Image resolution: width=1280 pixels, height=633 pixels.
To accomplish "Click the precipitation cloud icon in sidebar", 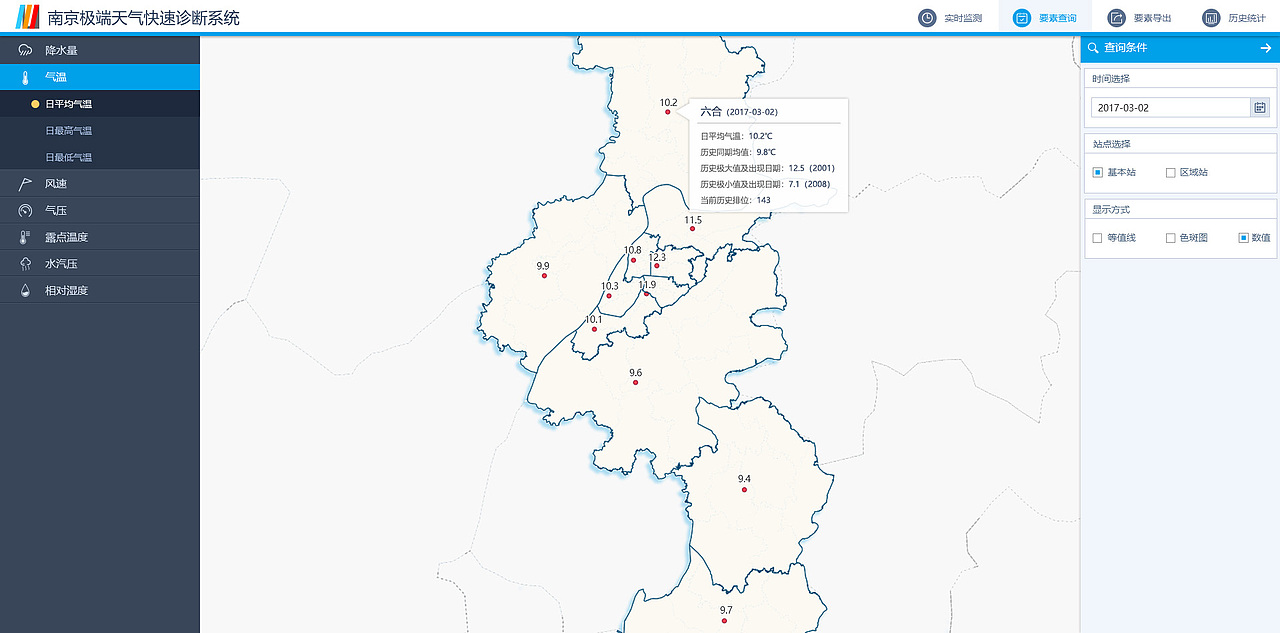I will click(x=25, y=50).
